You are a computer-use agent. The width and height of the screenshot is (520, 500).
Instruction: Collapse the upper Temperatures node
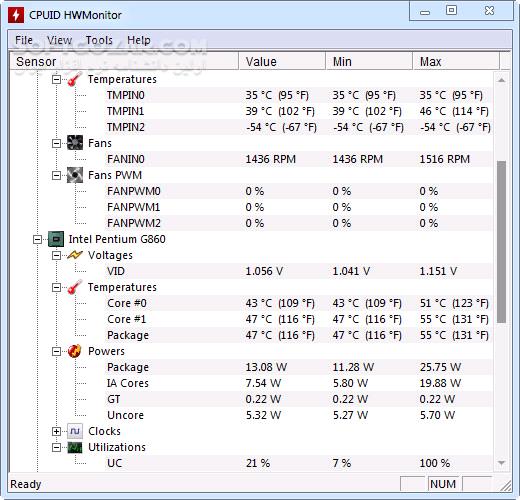point(57,79)
